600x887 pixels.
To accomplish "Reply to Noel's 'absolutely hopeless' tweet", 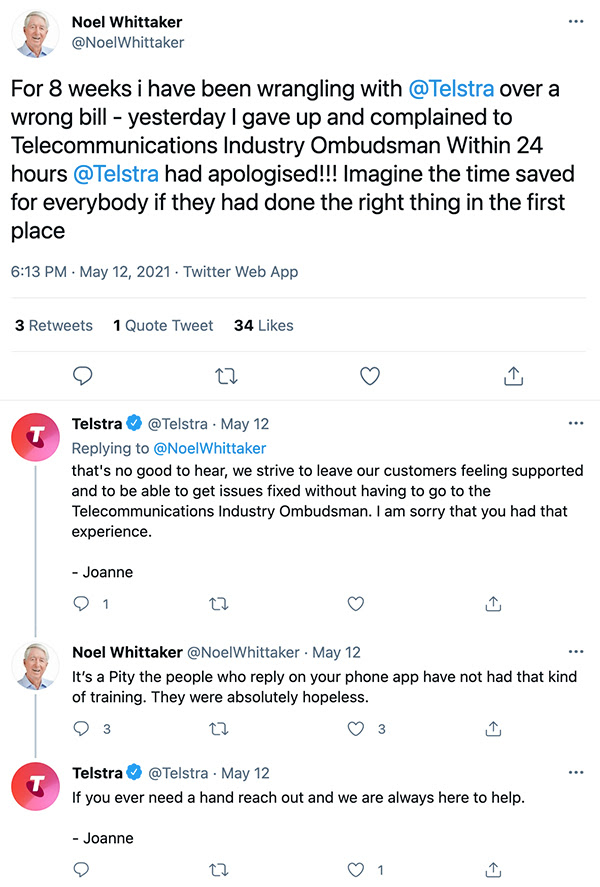I will [82, 729].
